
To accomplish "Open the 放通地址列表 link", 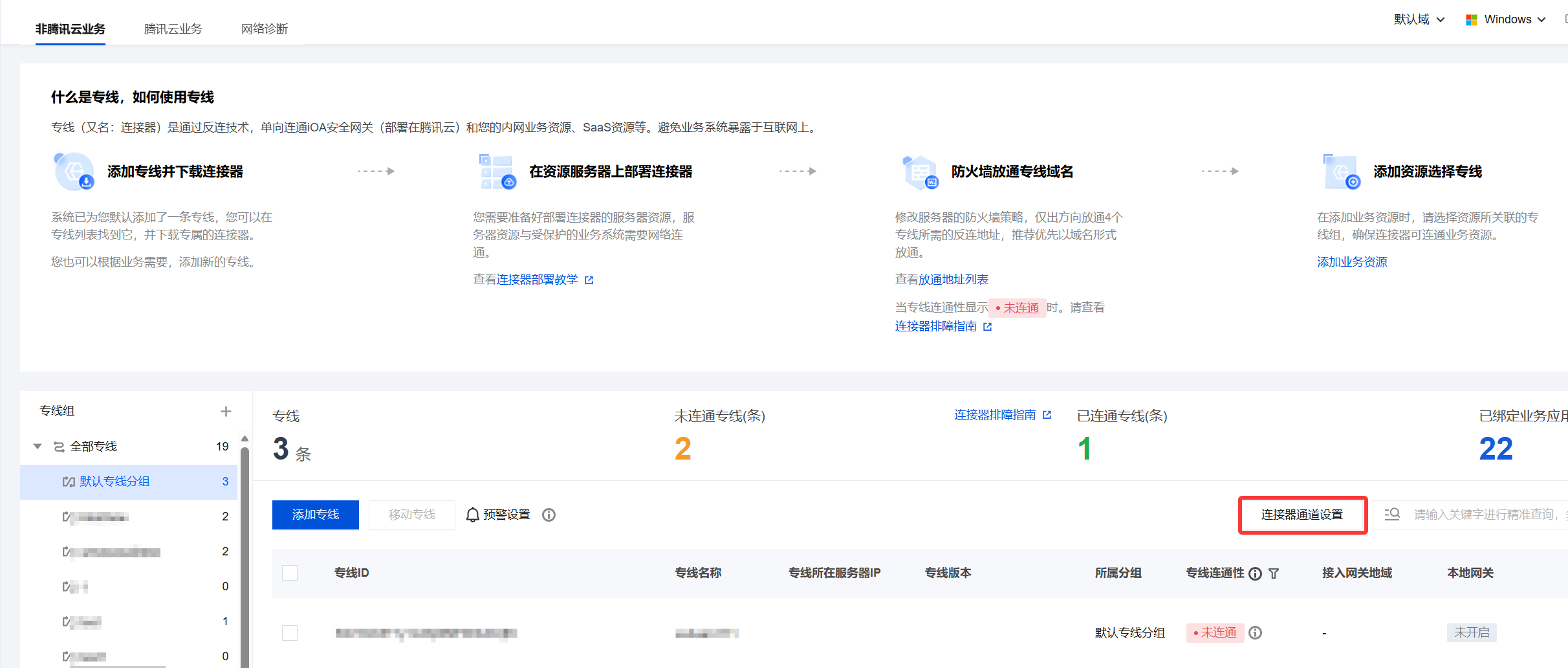I will pyautogui.click(x=953, y=280).
